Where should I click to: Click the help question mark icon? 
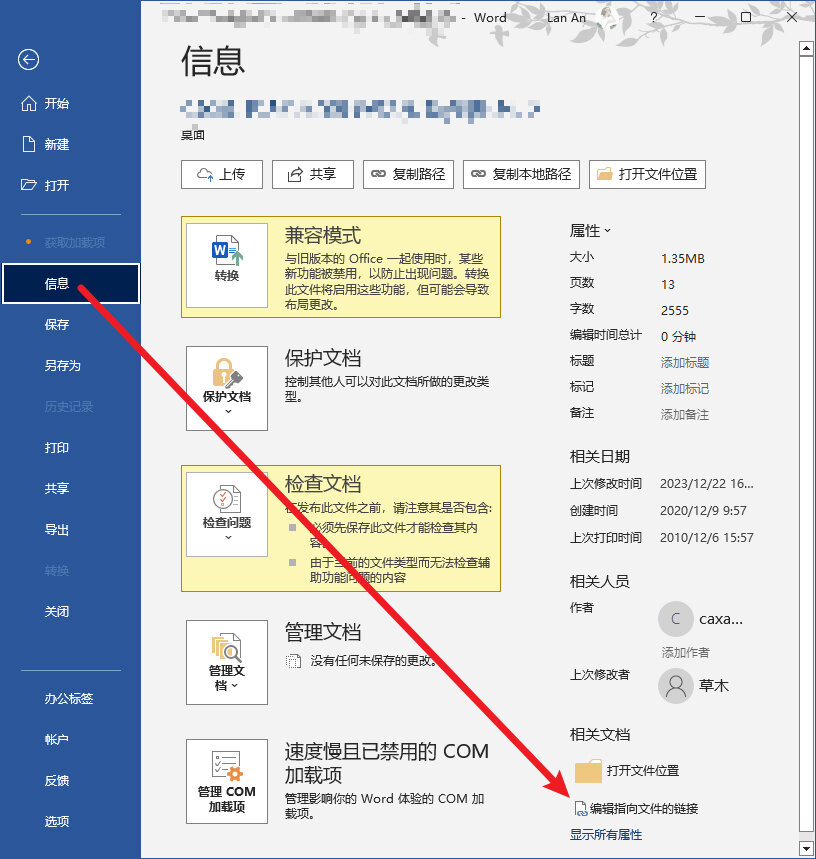(x=653, y=18)
